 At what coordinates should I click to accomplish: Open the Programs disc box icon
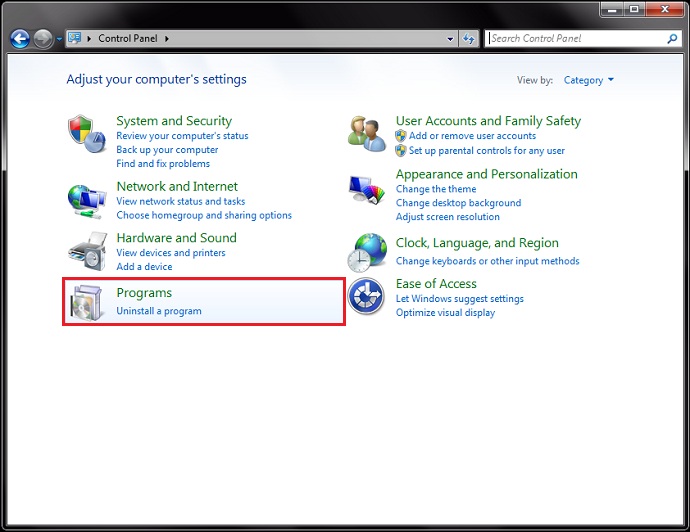click(88, 303)
